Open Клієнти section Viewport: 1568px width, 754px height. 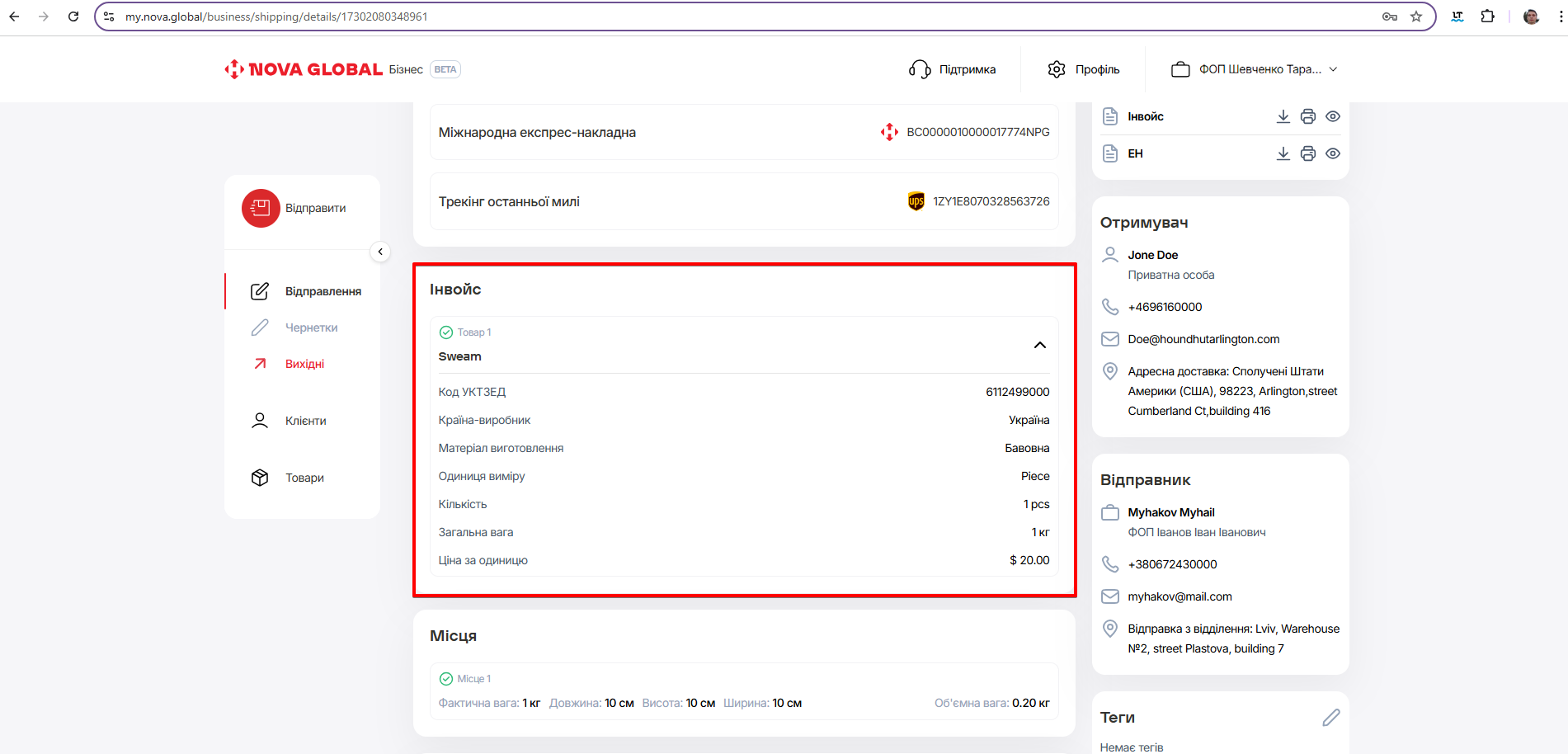(305, 421)
